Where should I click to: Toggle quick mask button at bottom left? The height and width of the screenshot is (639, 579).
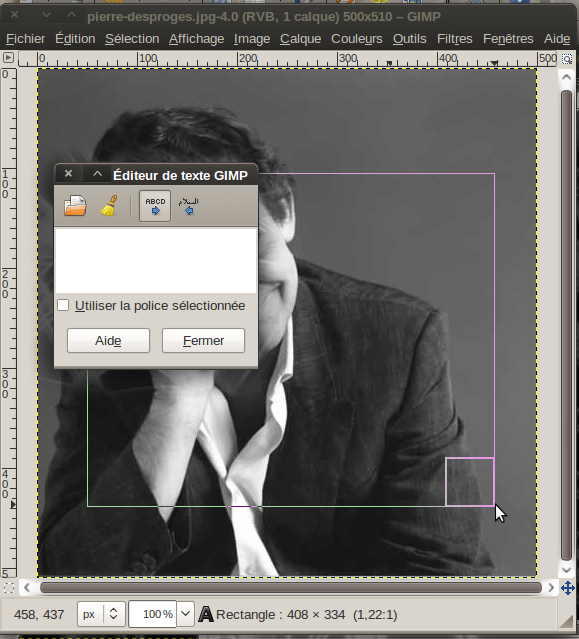(9, 588)
